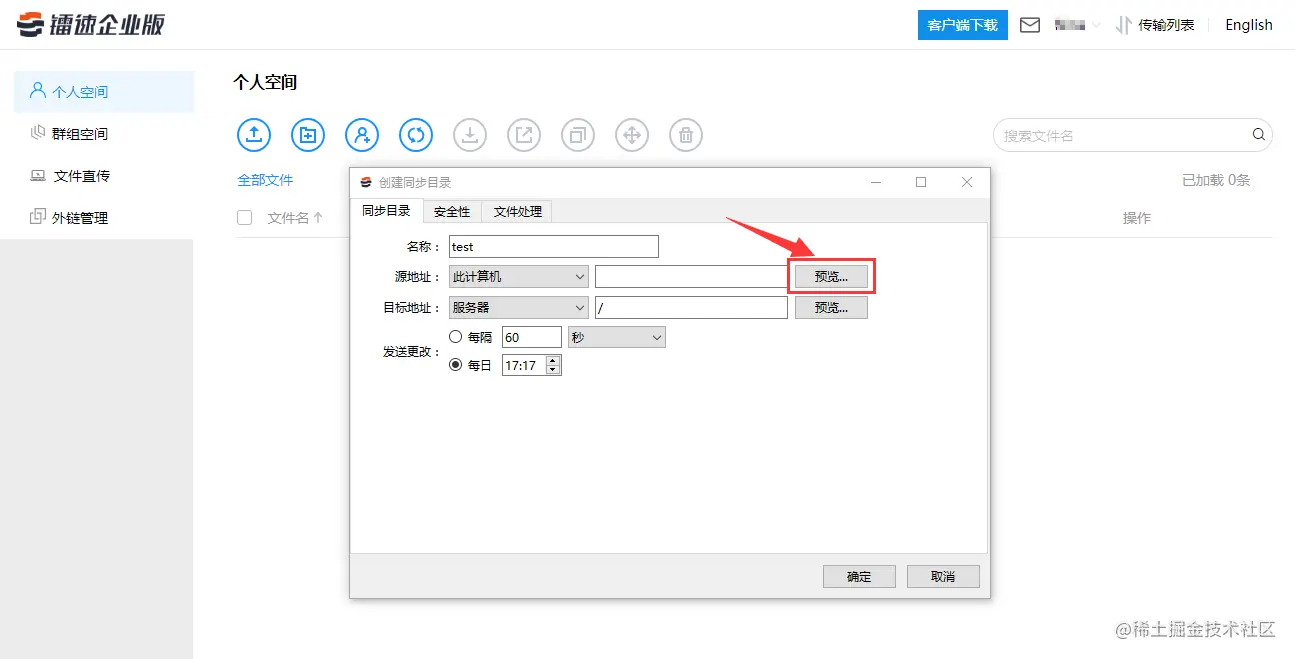
Task: Open the mail envelope icon
Action: (1030, 25)
